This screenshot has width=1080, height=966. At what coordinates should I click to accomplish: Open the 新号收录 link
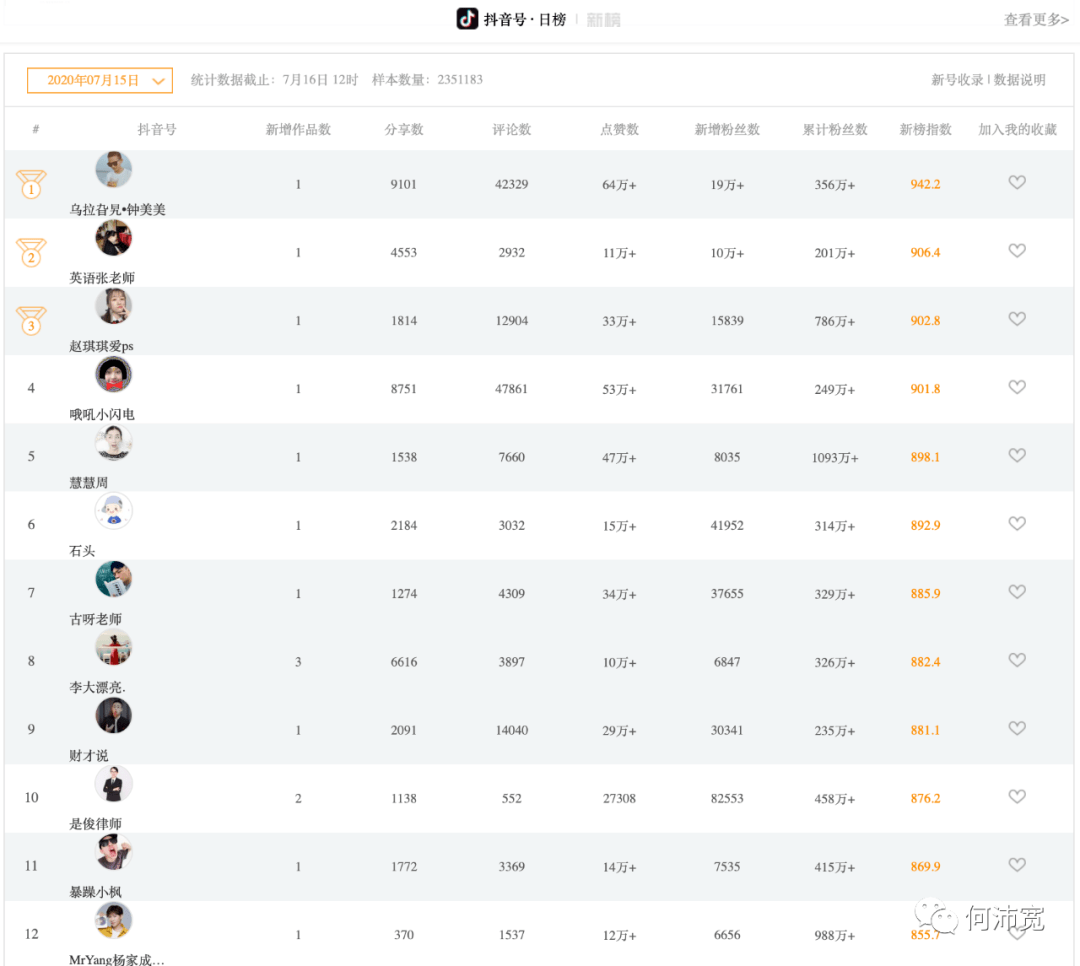957,80
